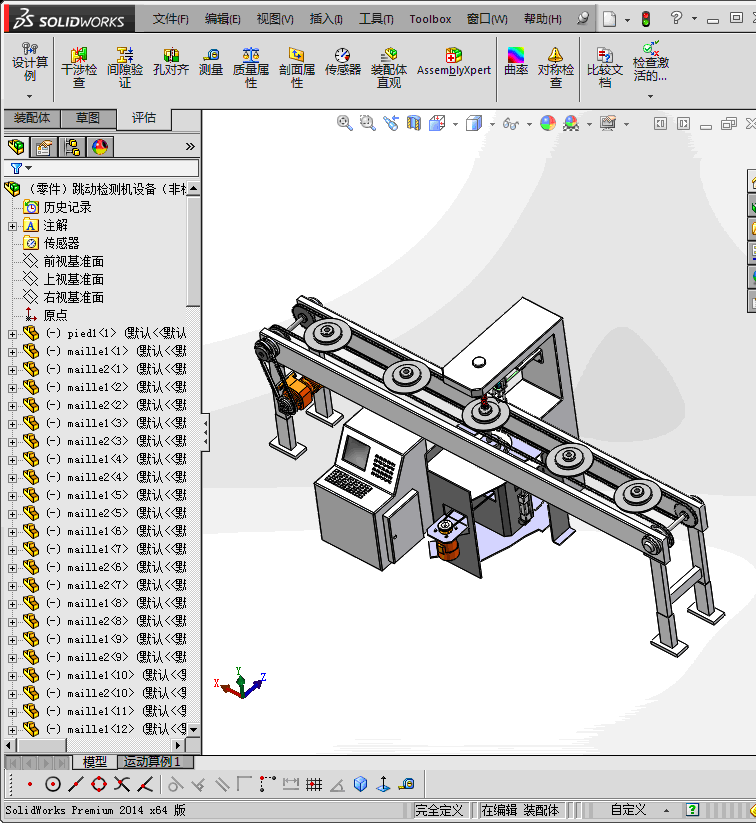This screenshot has height=823, width=756.
Task: Launch AssemblyXpert
Action: tap(454, 62)
